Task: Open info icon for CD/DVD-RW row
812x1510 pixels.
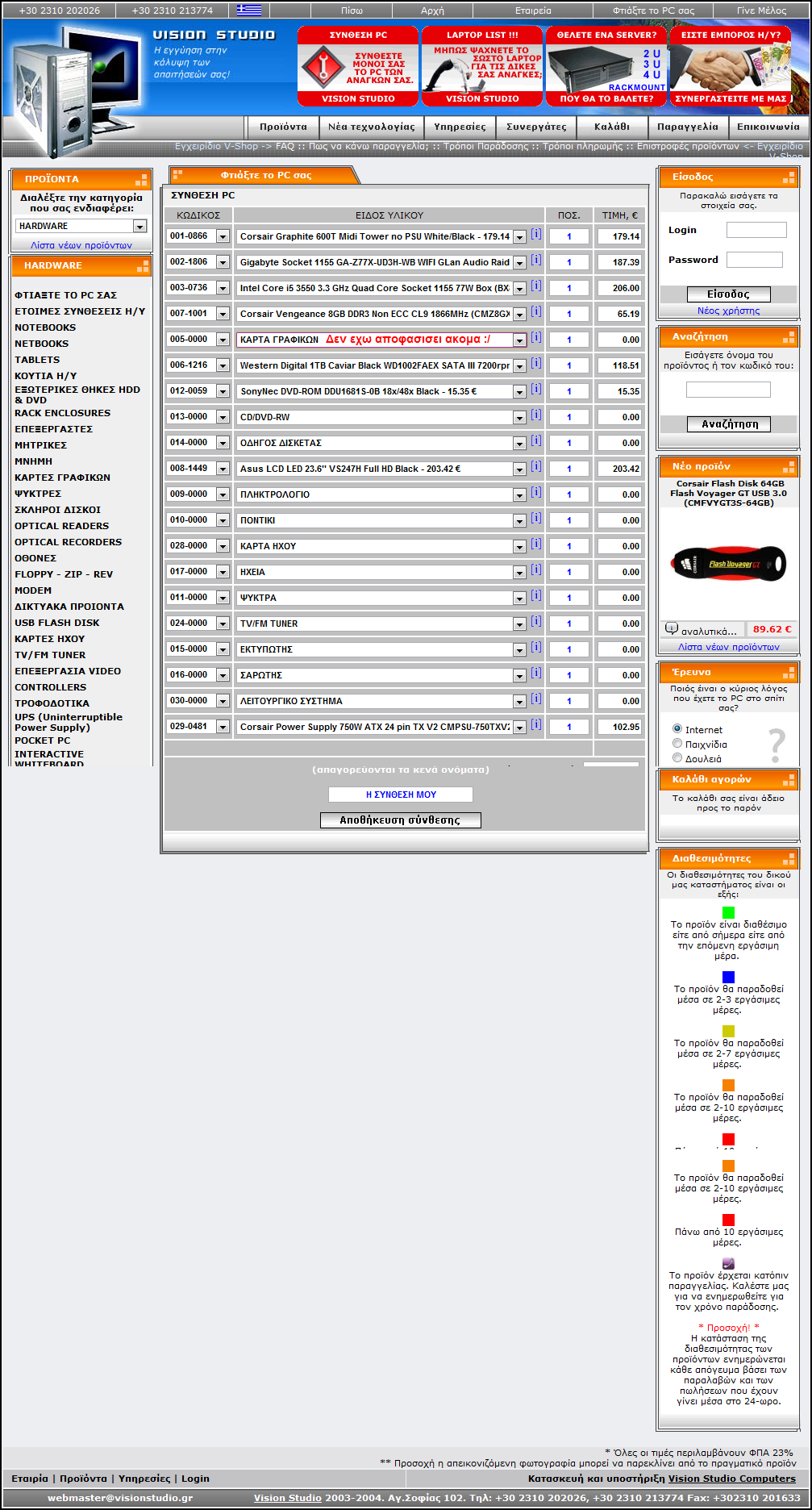Action: [536, 415]
